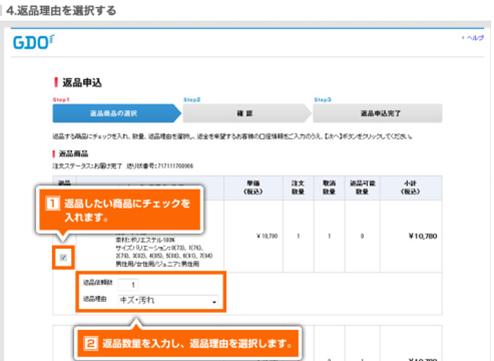
Task: Click the orange number 2 callout badge
Action: [x=91, y=343]
